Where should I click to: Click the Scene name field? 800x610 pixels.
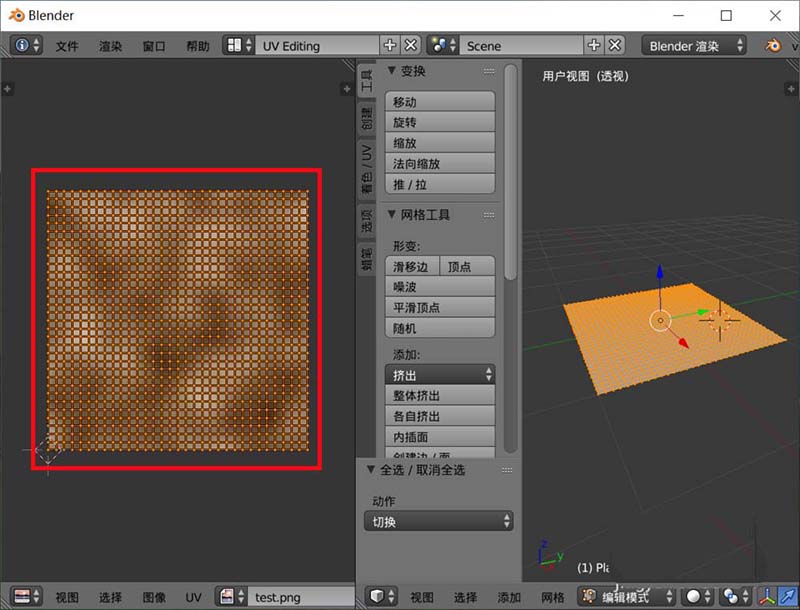pyautogui.click(x=521, y=45)
